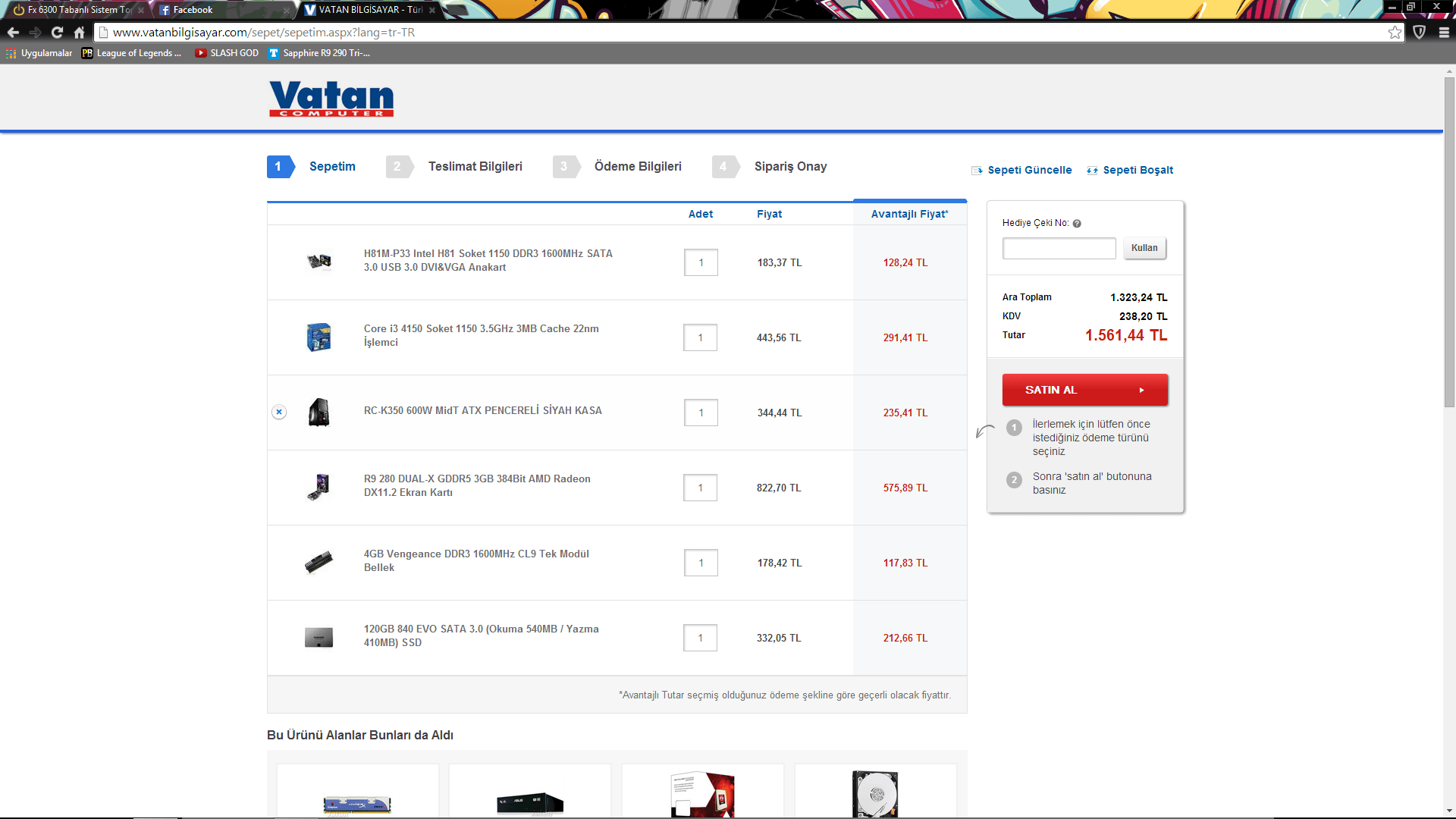Screen dimensions: 1456x819
Task: Click the page vertical scrollbar thumb
Action: (1449, 243)
